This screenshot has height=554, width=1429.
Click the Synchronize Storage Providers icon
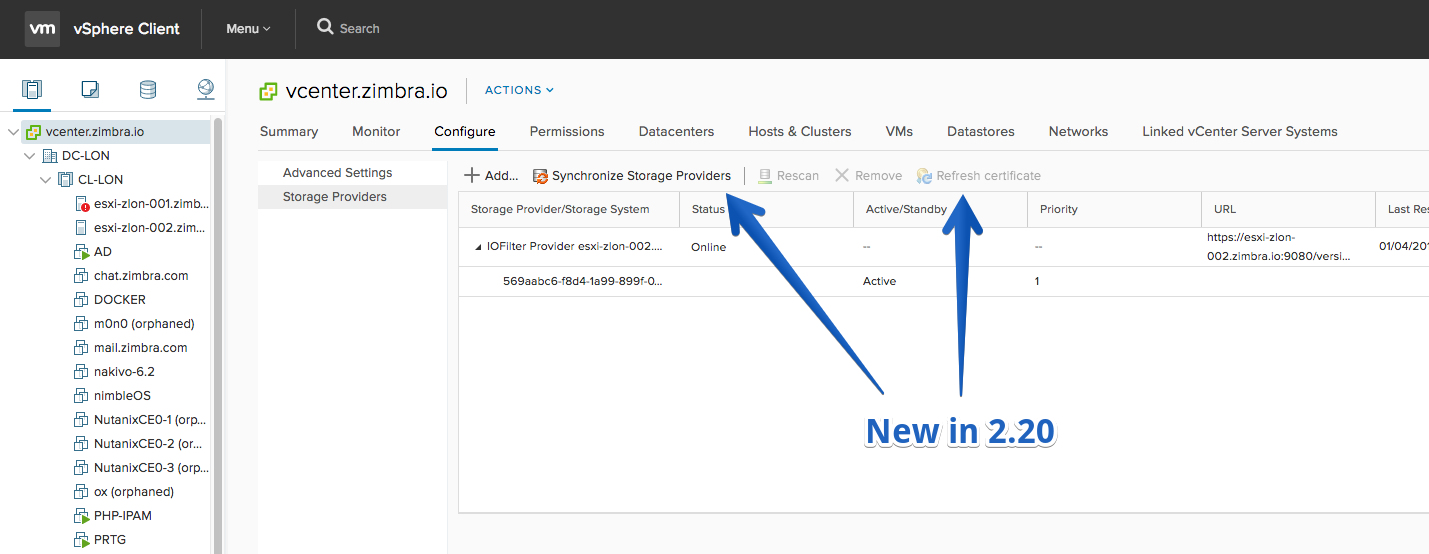[540, 176]
